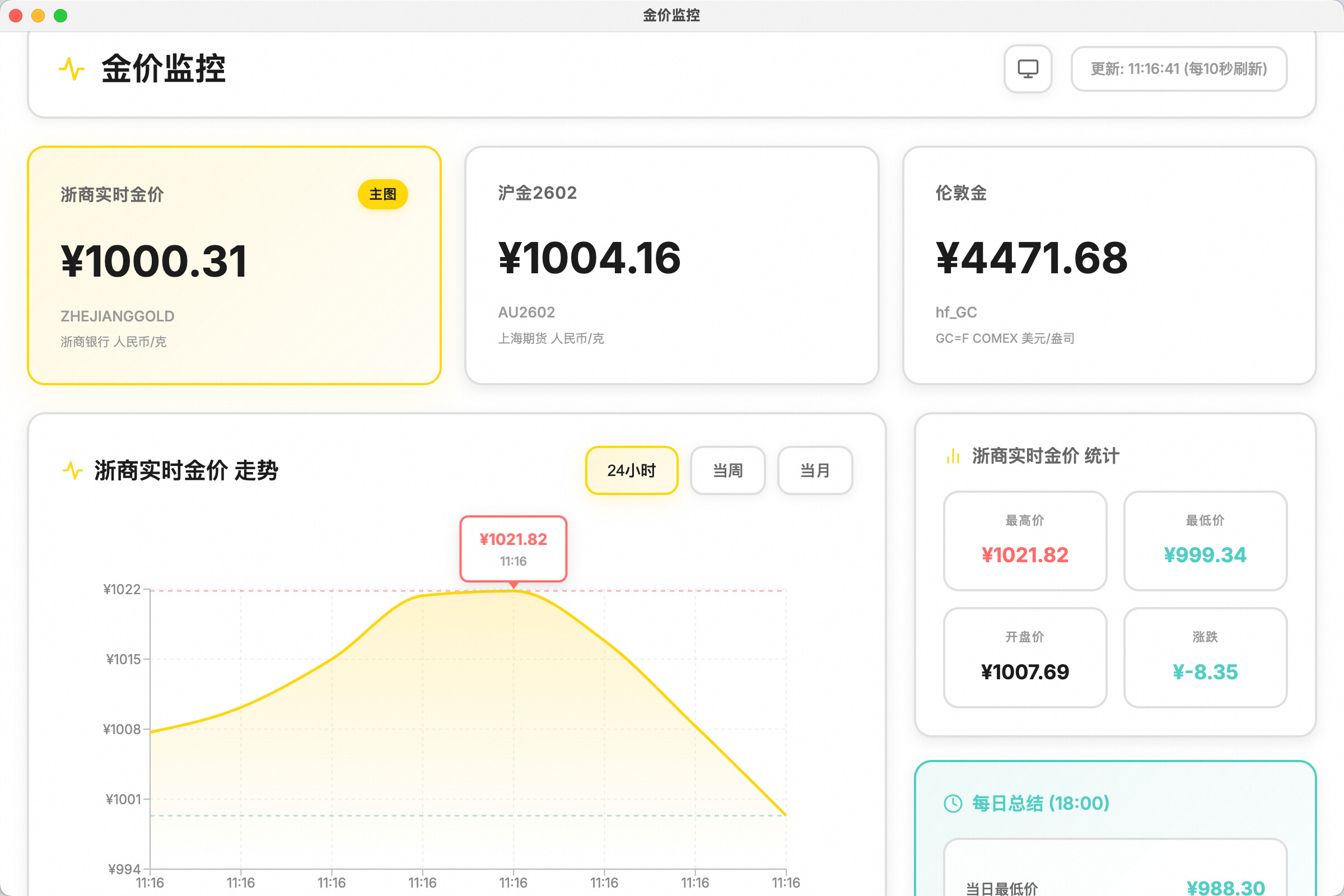The height and width of the screenshot is (896, 1344).
Task: Click the 最高价 ¥1021.82 stat box
Action: click(x=1025, y=540)
